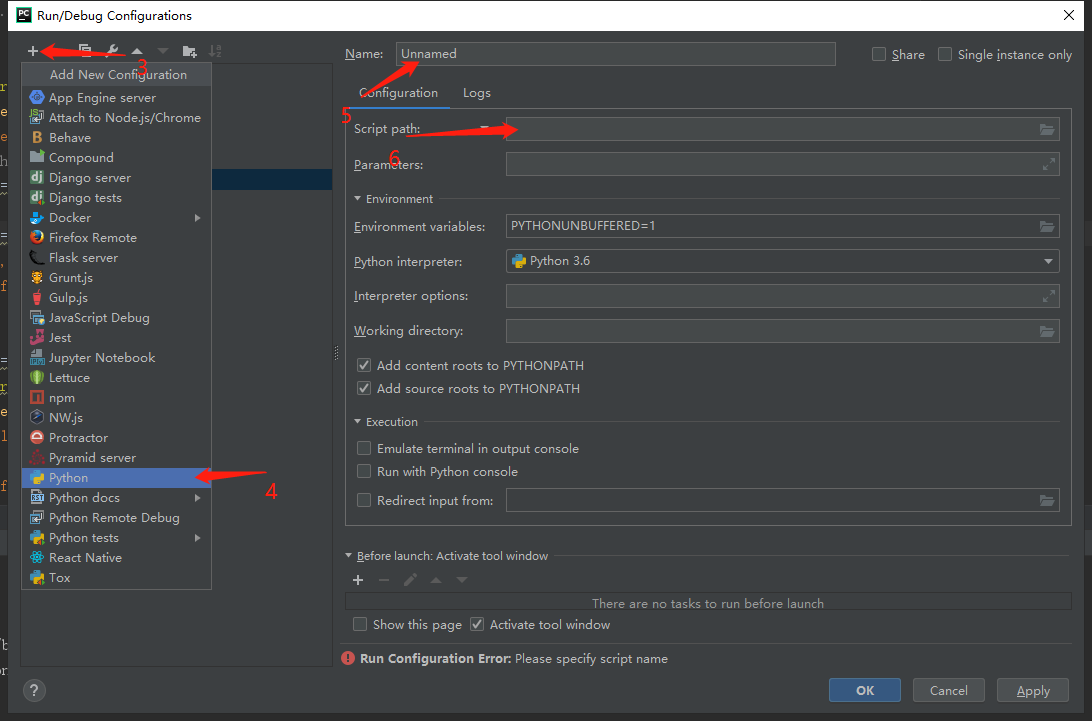Collapse the Execution section
This screenshot has width=1092, height=721.
click(357, 422)
